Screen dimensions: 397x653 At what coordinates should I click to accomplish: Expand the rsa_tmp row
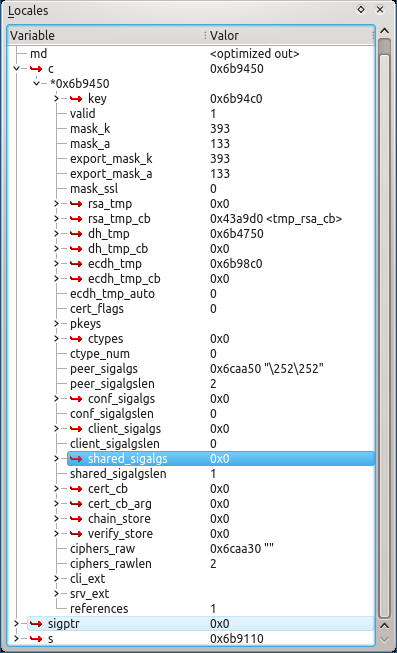click(56, 204)
